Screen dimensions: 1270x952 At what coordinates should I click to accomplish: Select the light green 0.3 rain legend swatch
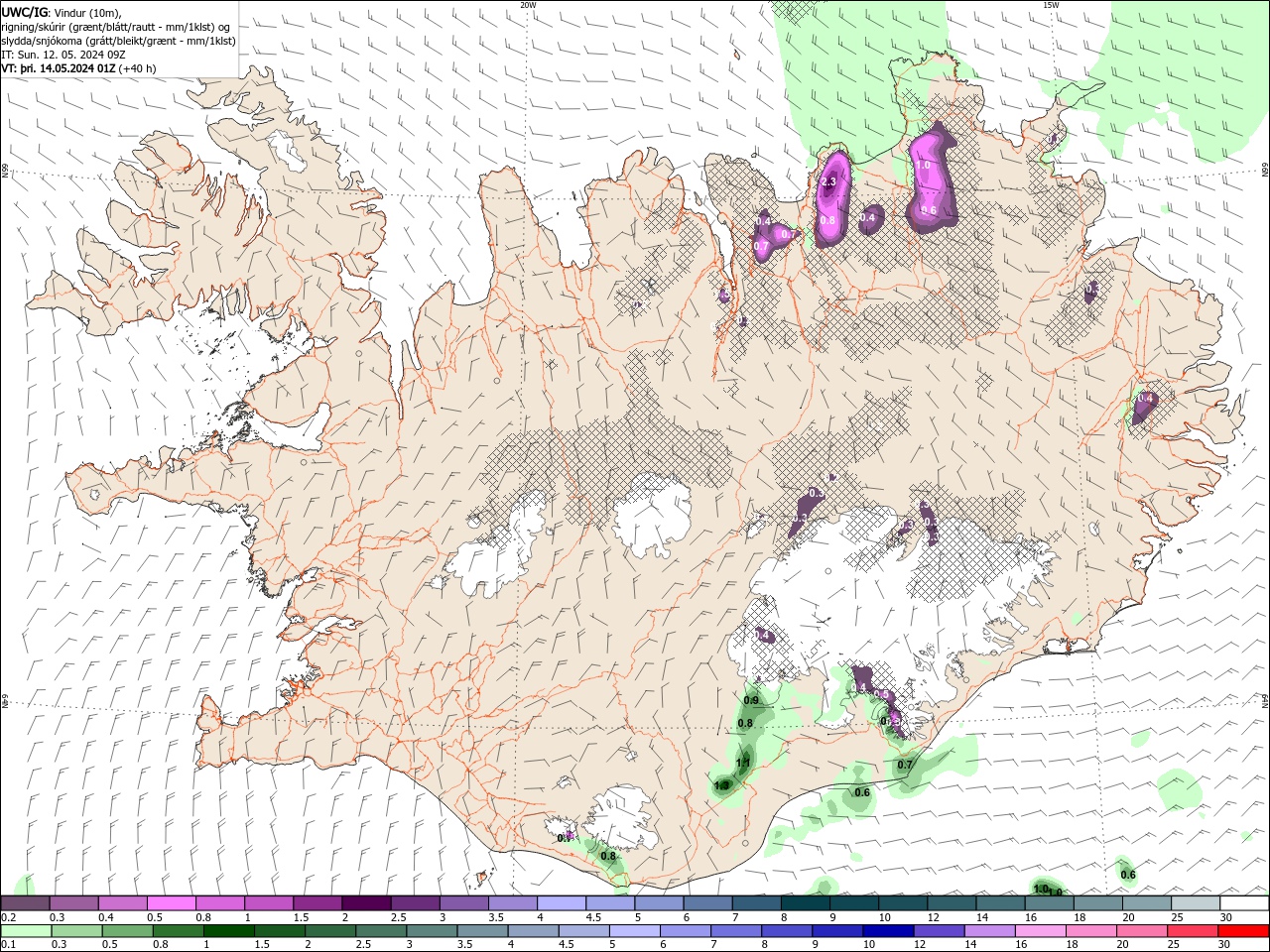76,931
